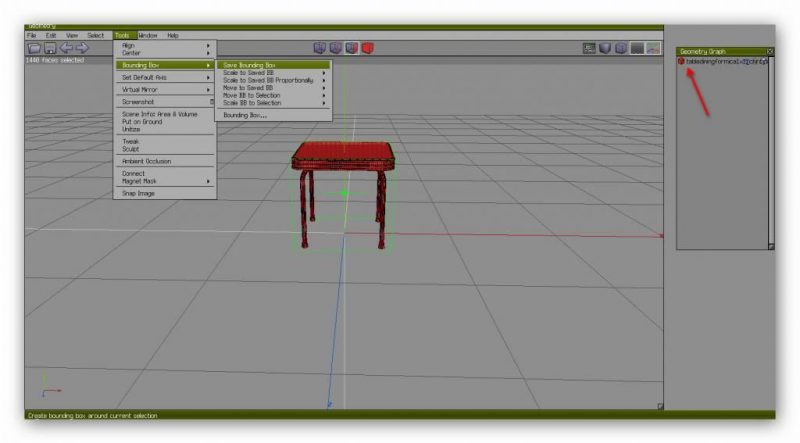Click the red object icon in Geometry Graph

pos(681,61)
